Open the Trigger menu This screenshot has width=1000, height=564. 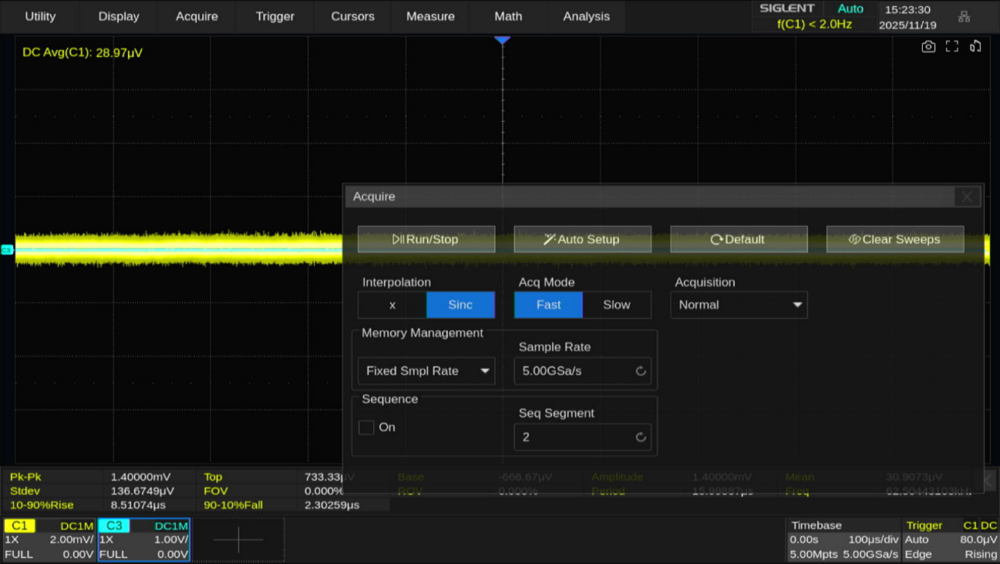click(x=275, y=16)
